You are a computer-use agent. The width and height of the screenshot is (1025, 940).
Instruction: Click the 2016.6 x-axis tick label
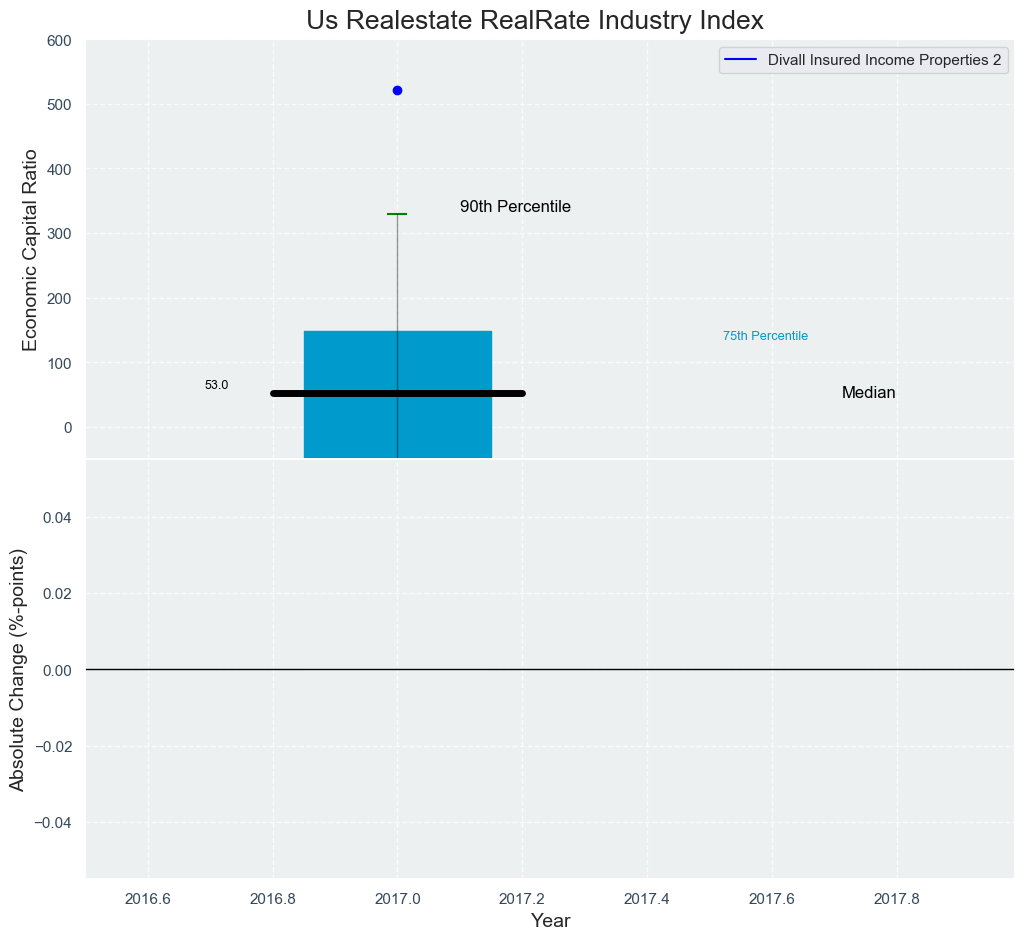point(148,898)
